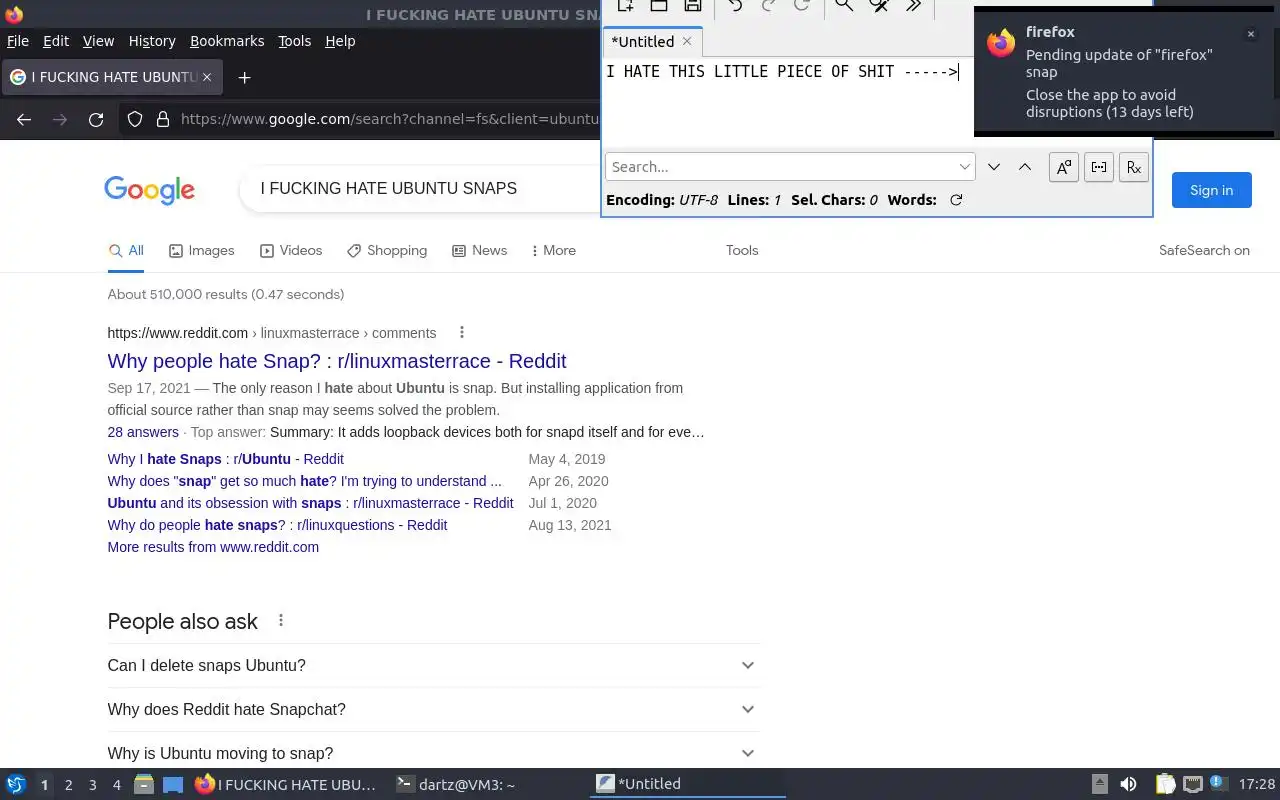Toggle match case in editor search
This screenshot has height=800, width=1280.
point(1064,167)
